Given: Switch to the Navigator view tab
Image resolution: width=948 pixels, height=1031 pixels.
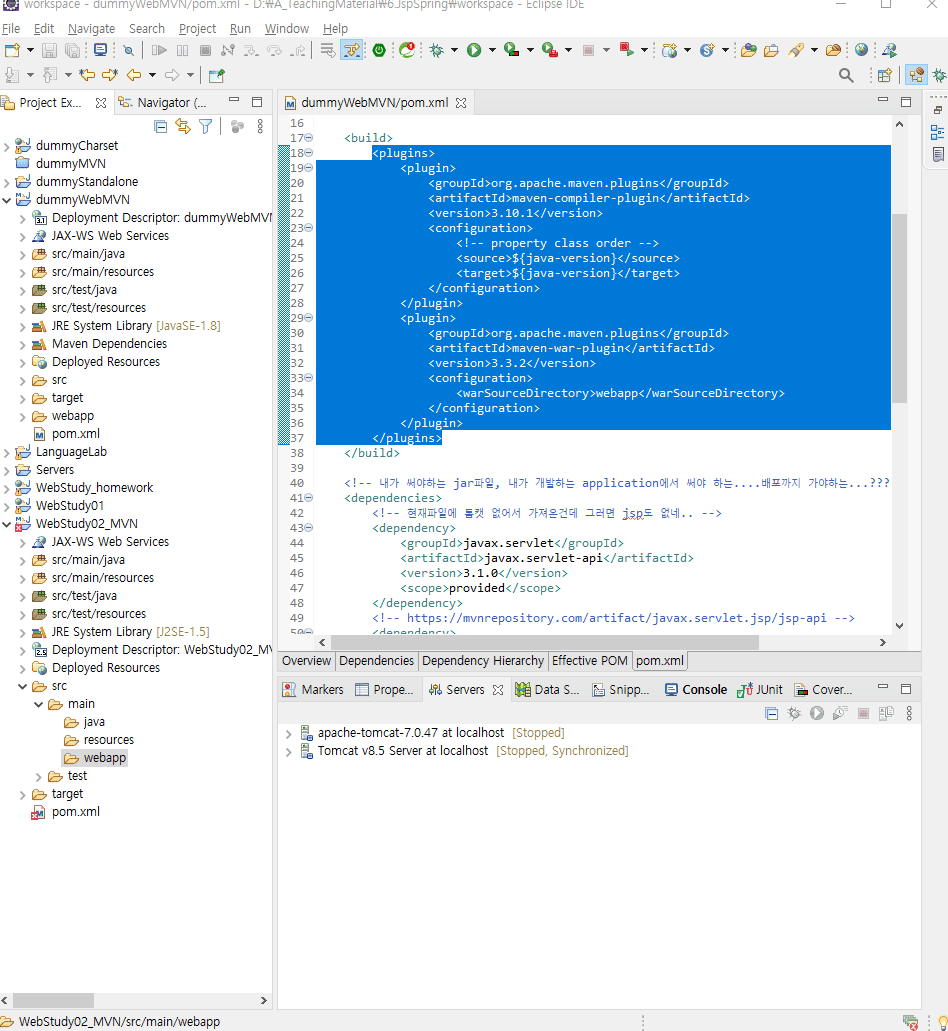Looking at the screenshot, I should point(163,103).
